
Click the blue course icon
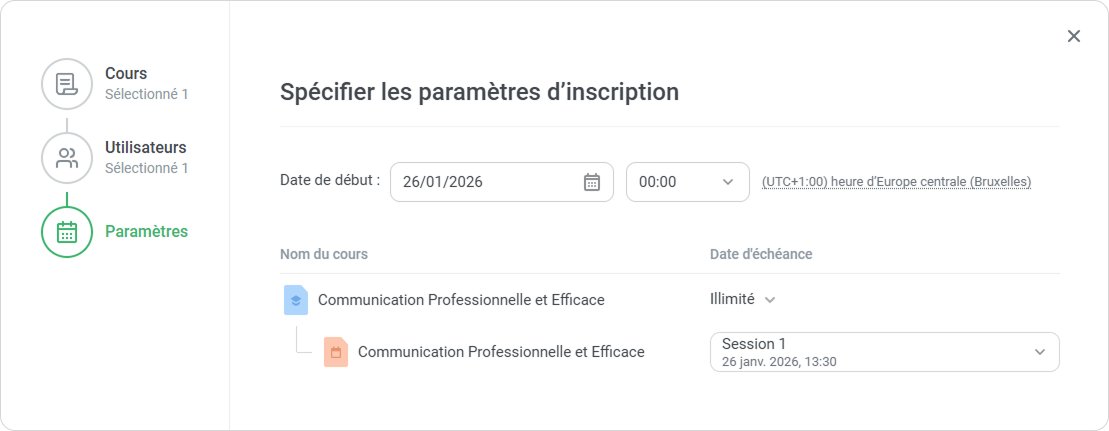tap(296, 300)
